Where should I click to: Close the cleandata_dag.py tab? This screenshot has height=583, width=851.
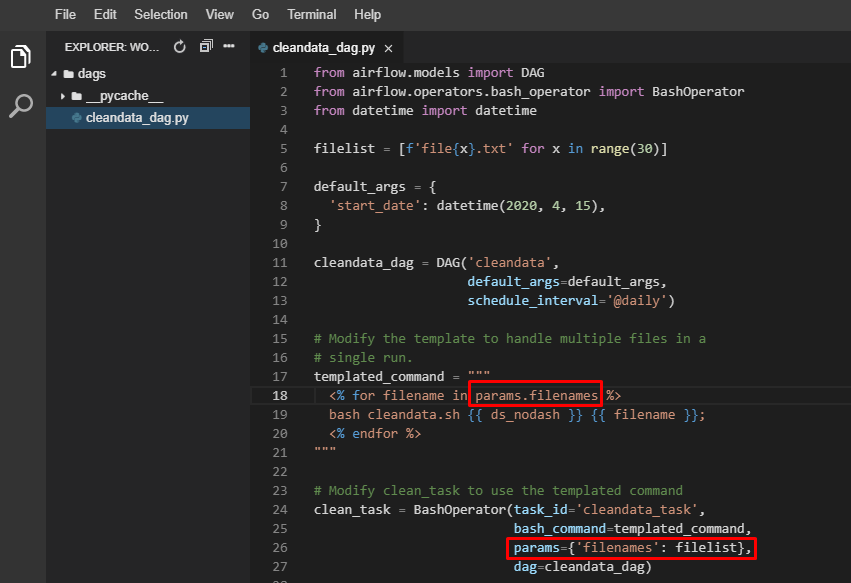point(389,48)
